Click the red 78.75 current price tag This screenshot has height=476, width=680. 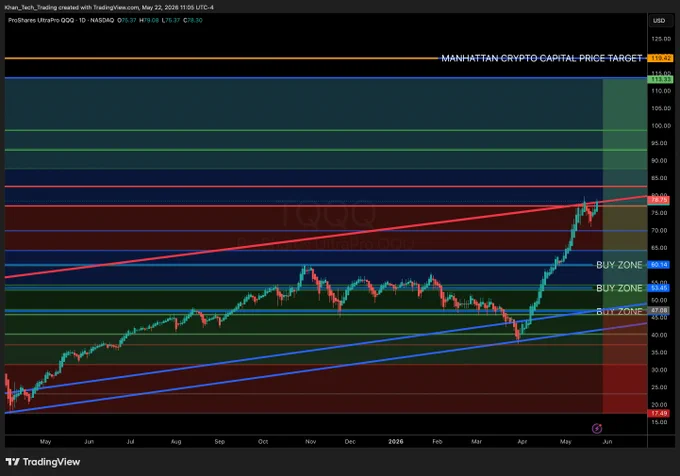click(659, 200)
